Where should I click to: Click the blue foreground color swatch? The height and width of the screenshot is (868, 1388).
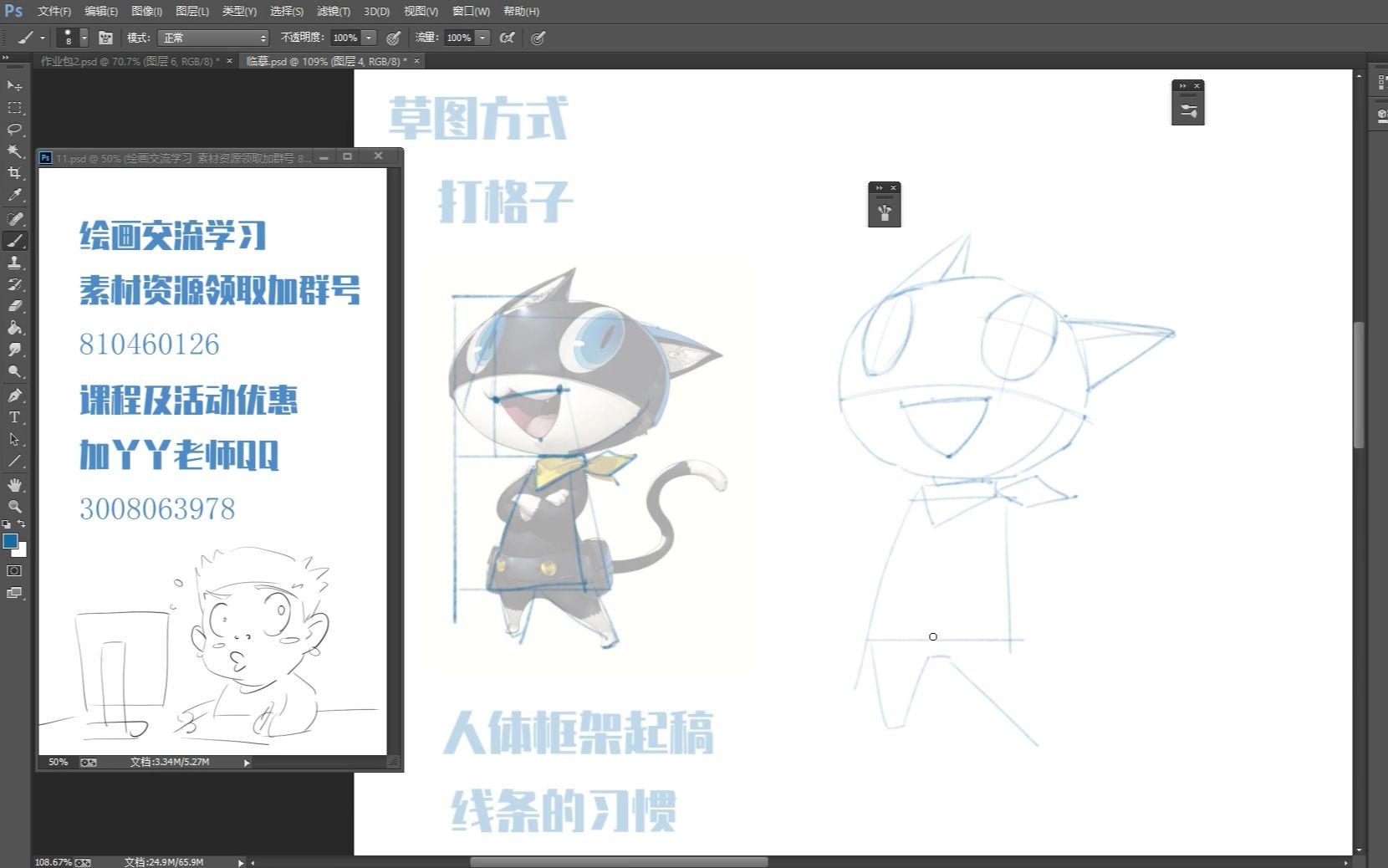[10, 543]
